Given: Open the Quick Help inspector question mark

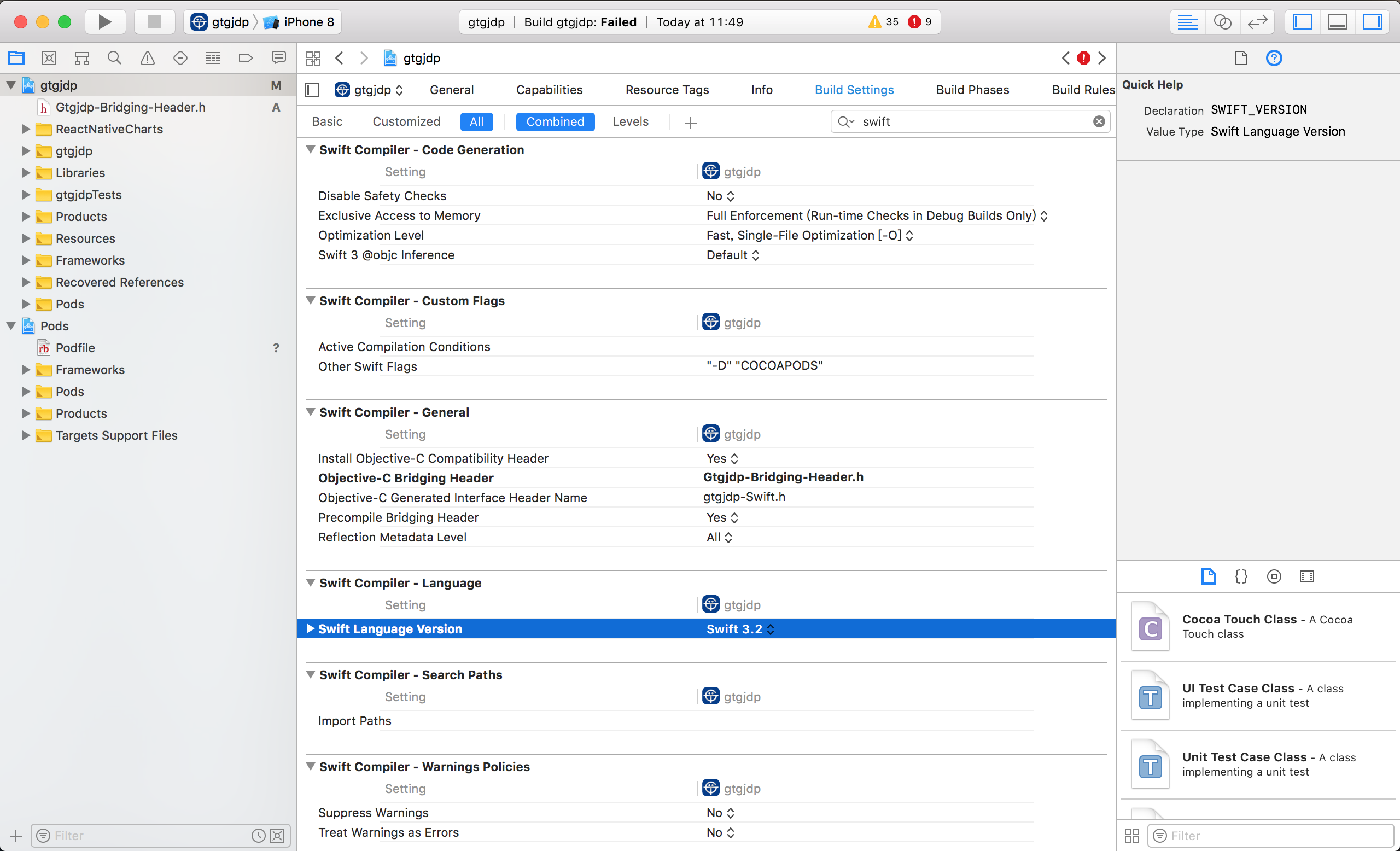Looking at the screenshot, I should [x=1274, y=57].
